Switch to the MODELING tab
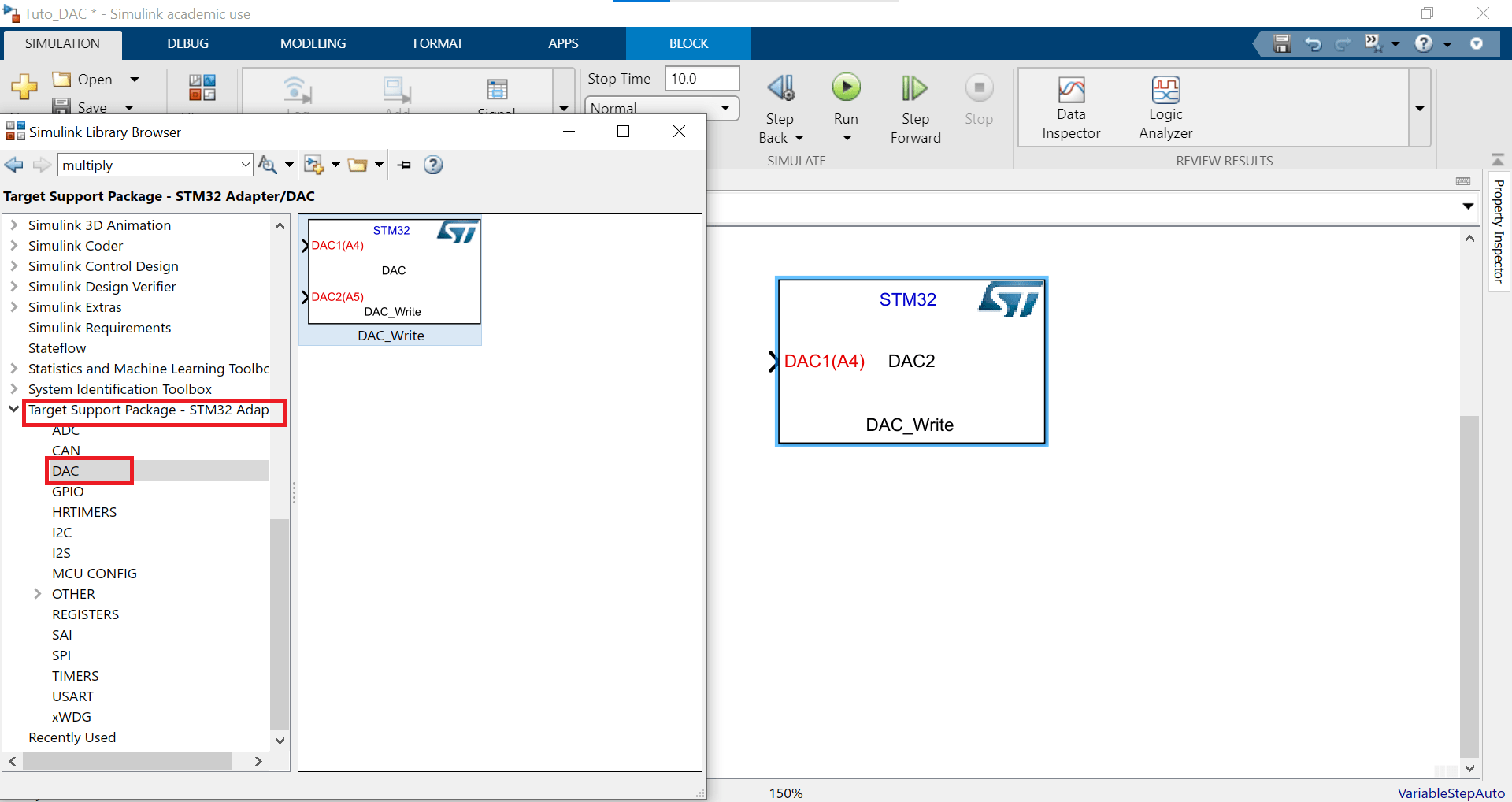Screen dimensions: 1512x802 coord(313,43)
